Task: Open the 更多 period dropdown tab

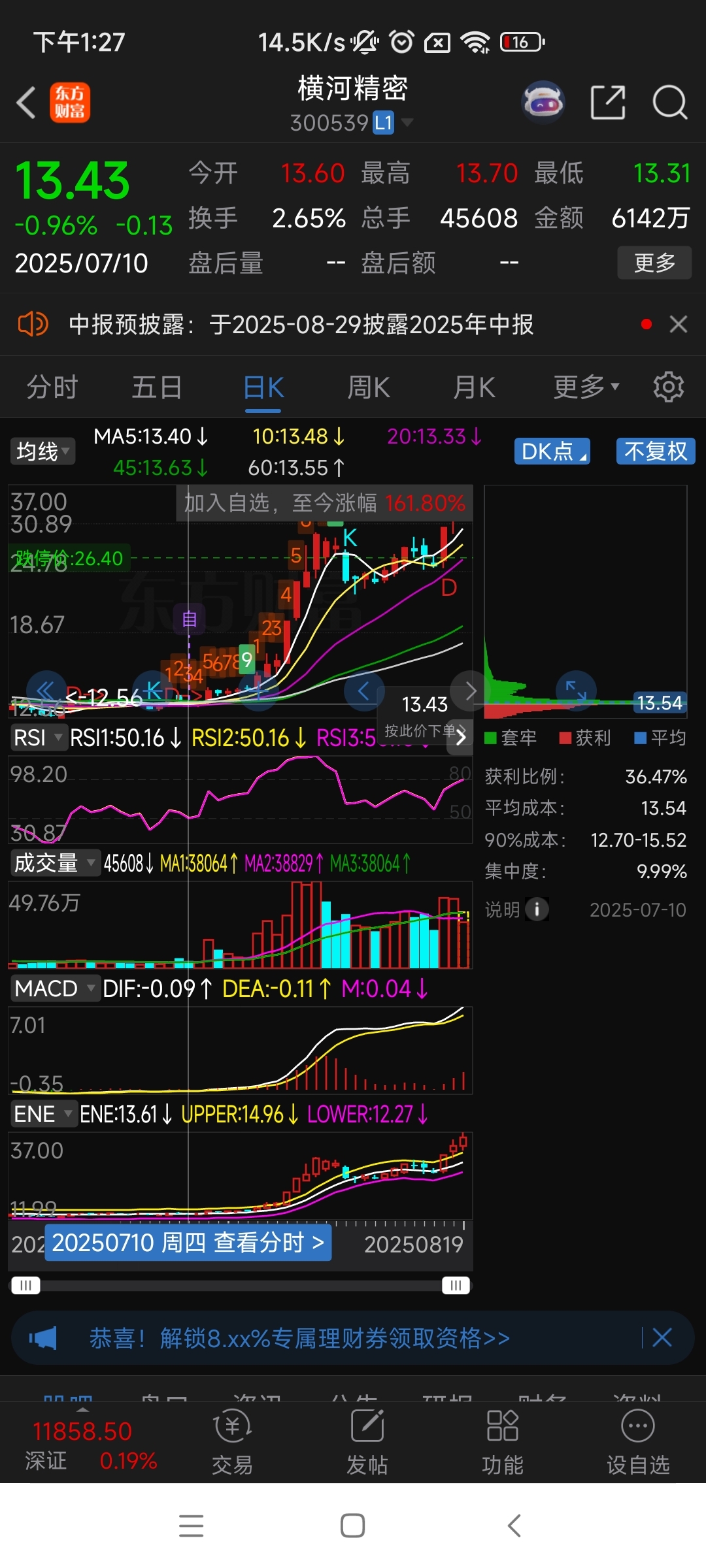Action: pos(586,387)
